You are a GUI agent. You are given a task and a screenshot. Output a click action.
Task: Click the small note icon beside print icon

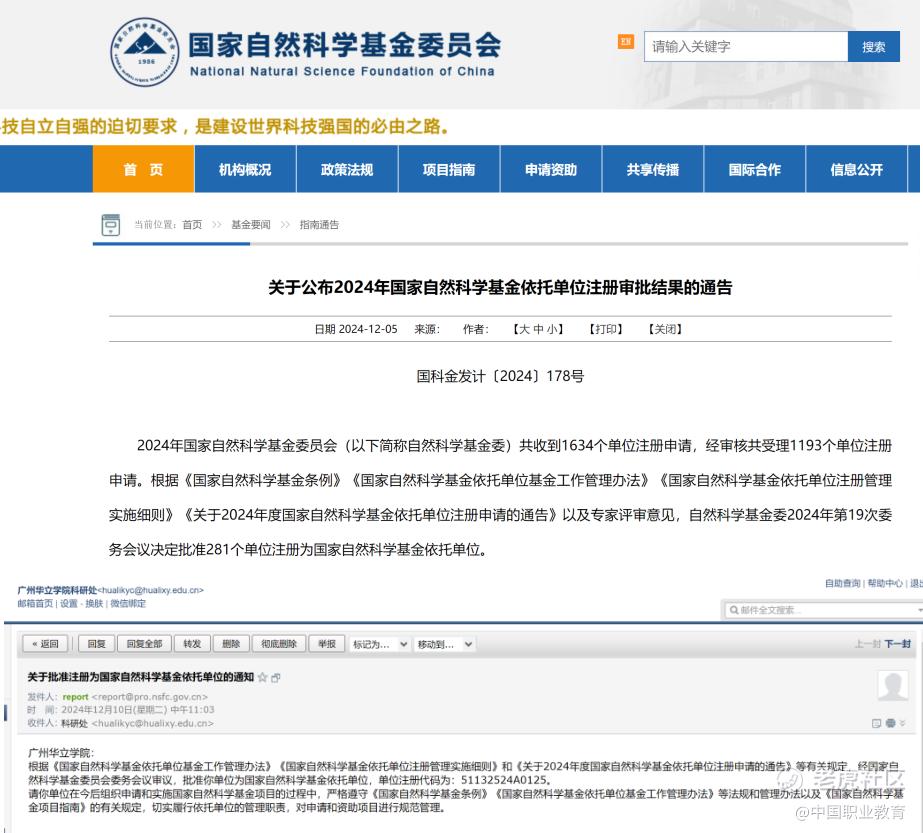876,723
